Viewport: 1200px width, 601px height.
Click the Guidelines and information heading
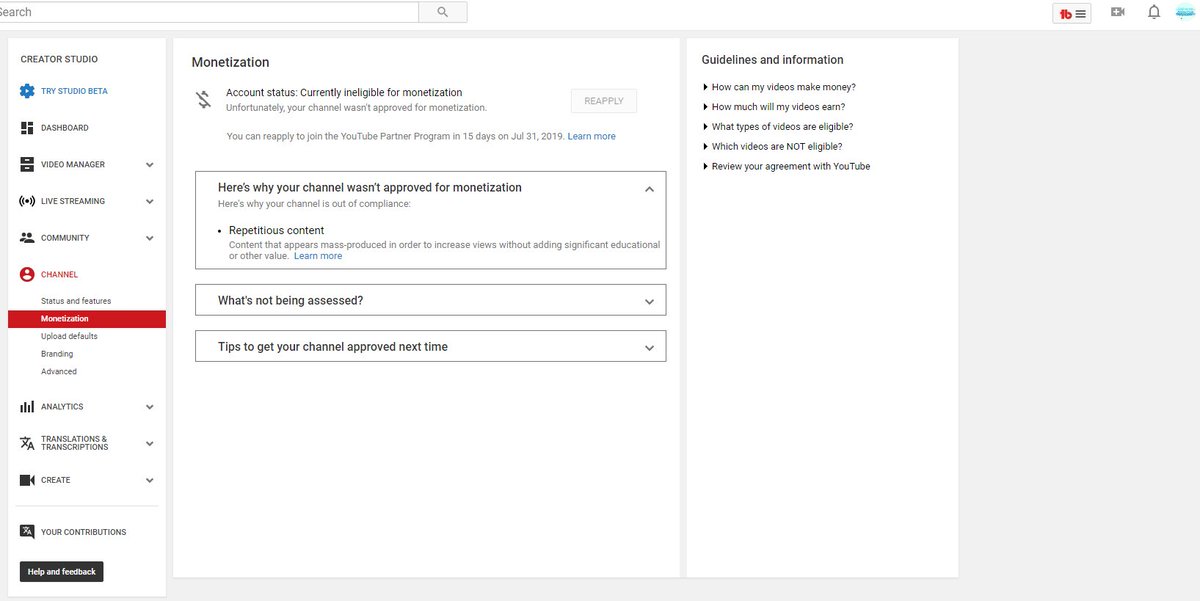[773, 60]
